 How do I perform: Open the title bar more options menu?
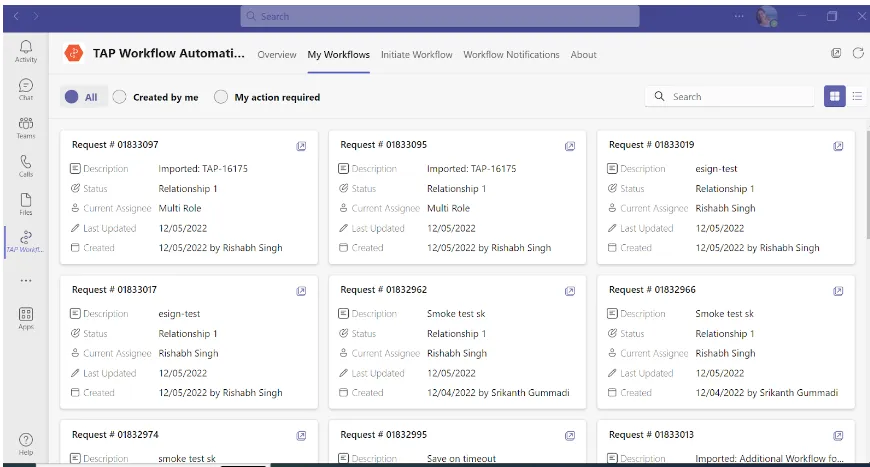pyautogui.click(x=739, y=16)
